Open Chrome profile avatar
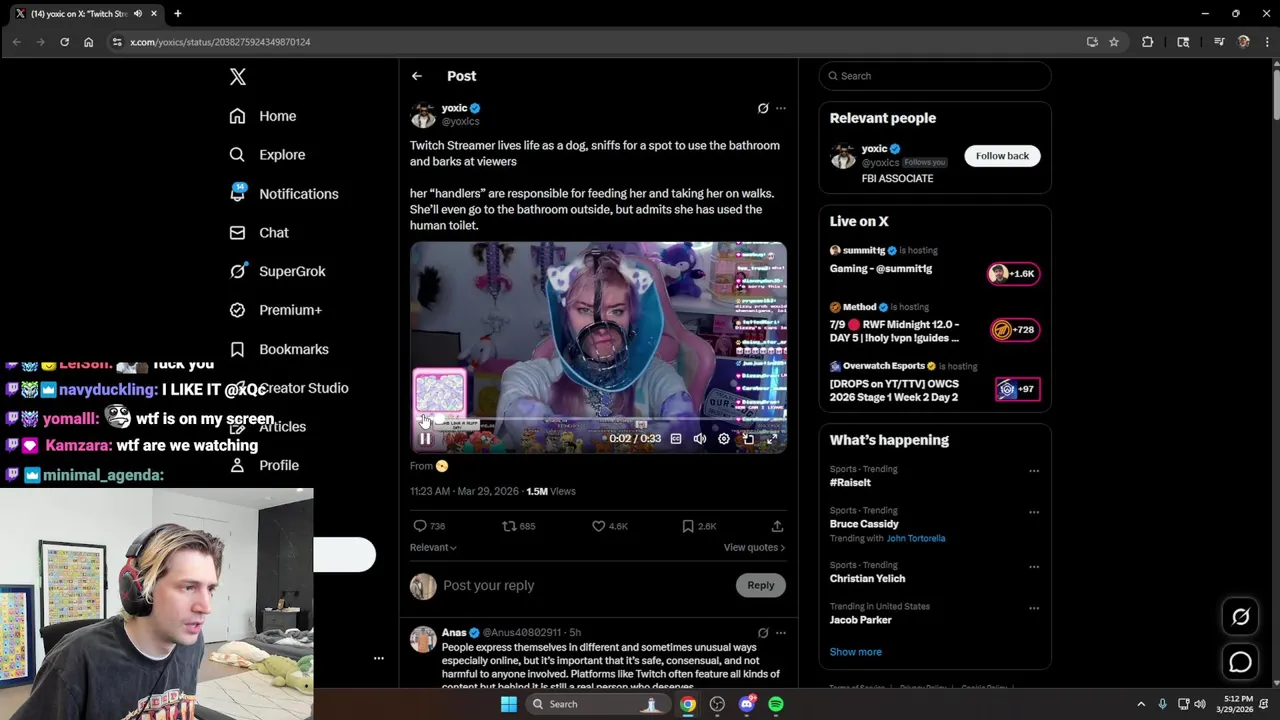The image size is (1280, 720). pos(1244,42)
